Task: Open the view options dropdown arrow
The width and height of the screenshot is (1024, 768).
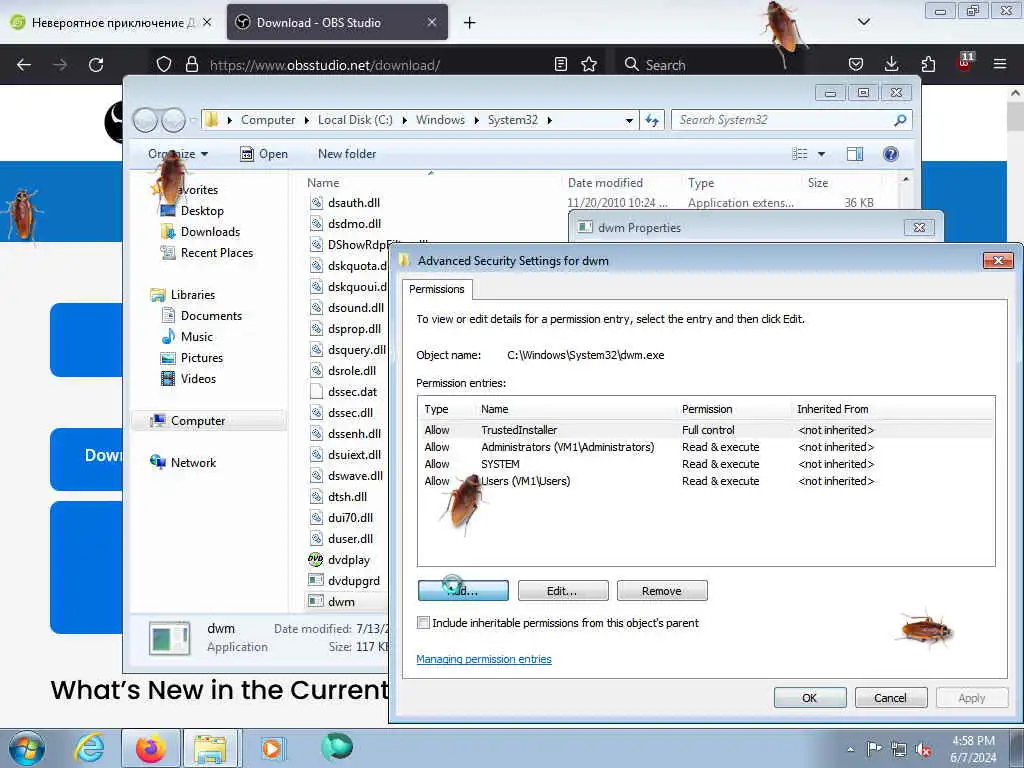Action: click(x=822, y=154)
